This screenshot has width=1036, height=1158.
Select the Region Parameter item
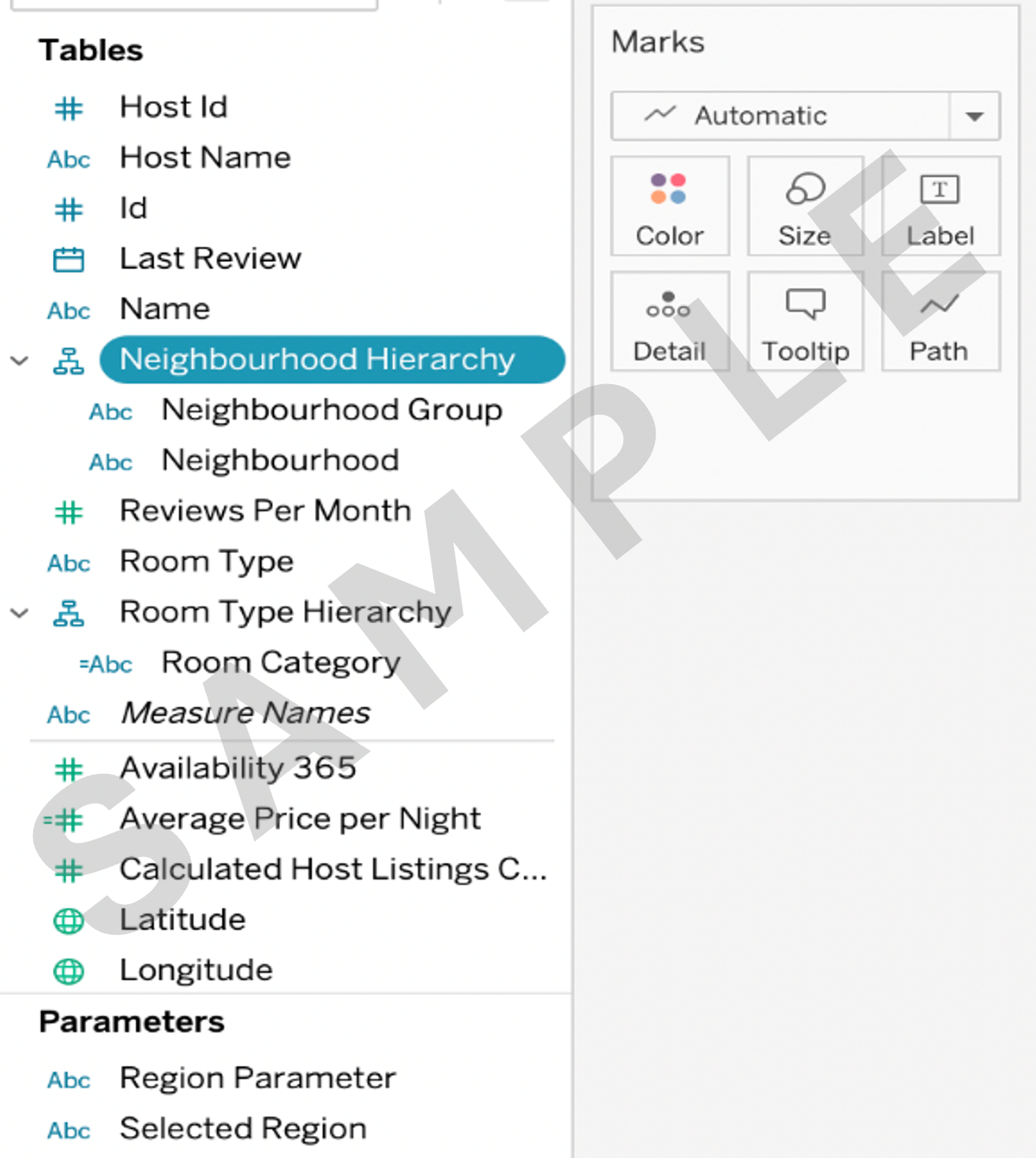[x=257, y=1078]
